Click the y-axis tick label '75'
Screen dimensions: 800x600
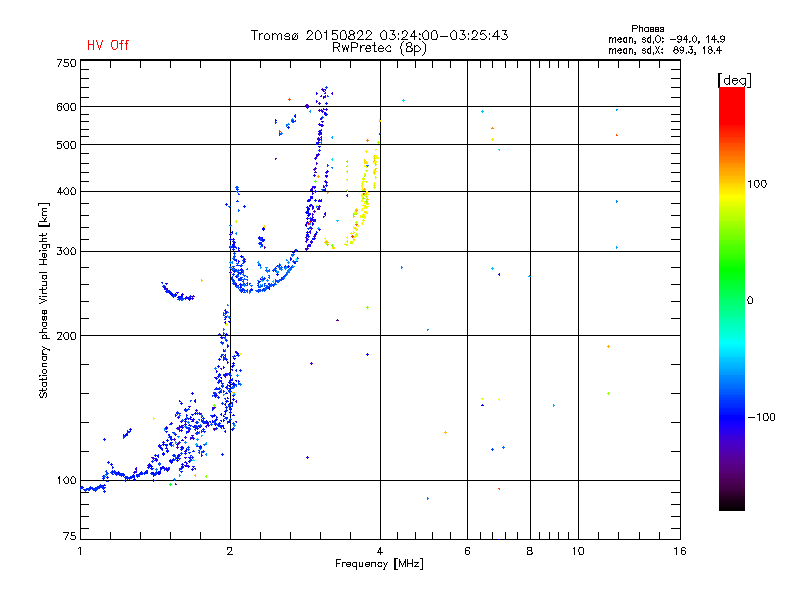click(70, 536)
